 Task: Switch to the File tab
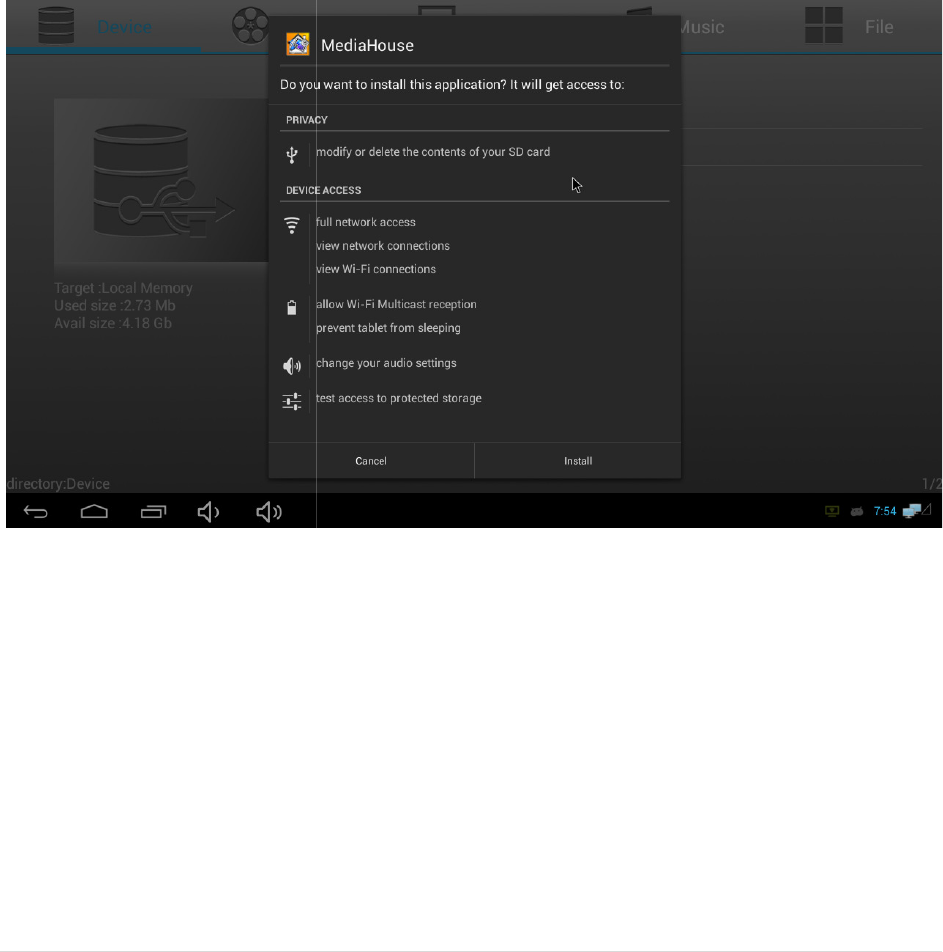tap(879, 27)
